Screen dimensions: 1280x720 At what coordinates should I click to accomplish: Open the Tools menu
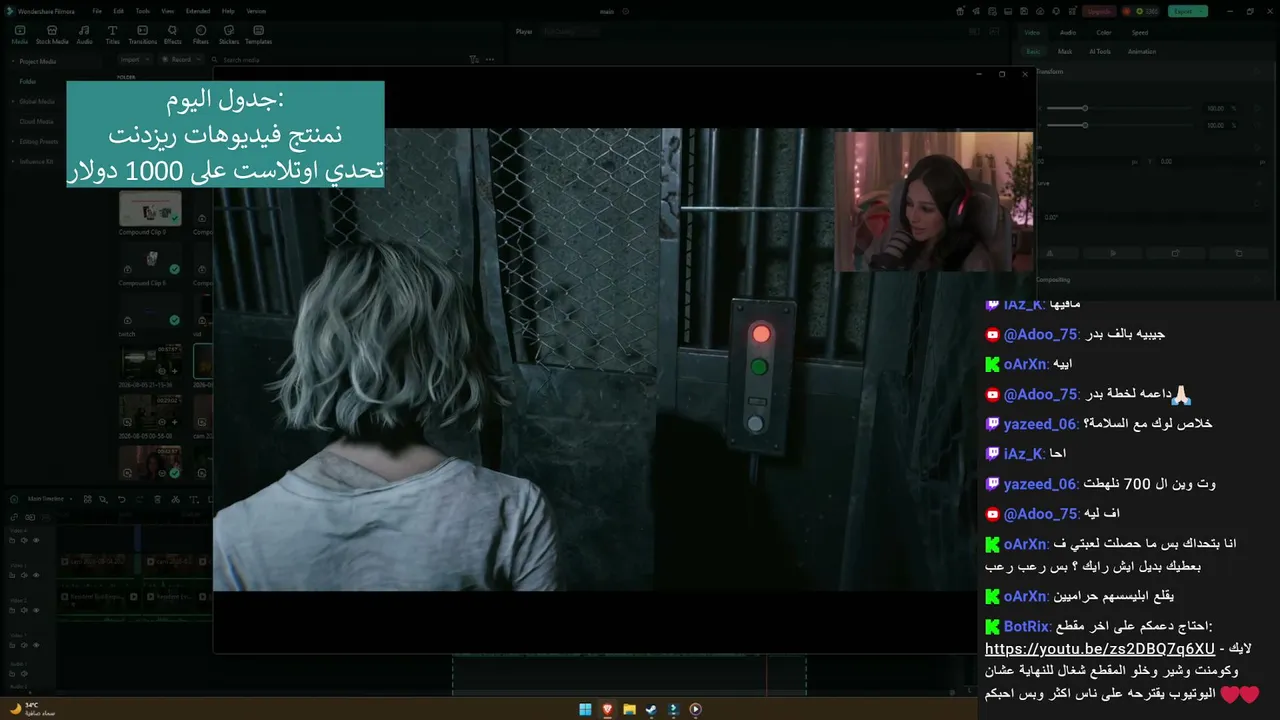143,11
